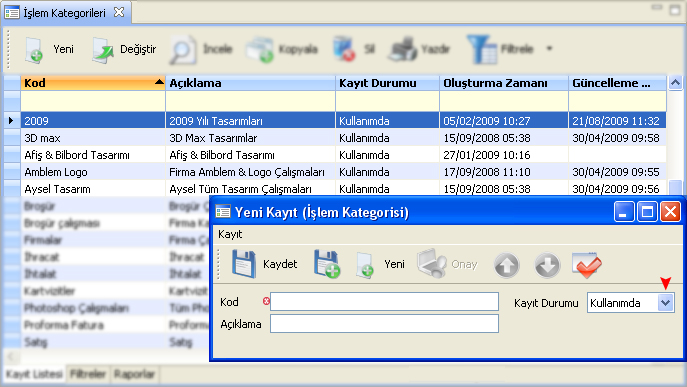Viewport: 687px width, 387px height.
Task: Click the save-and-new disk icon with plus
Action: (327, 264)
